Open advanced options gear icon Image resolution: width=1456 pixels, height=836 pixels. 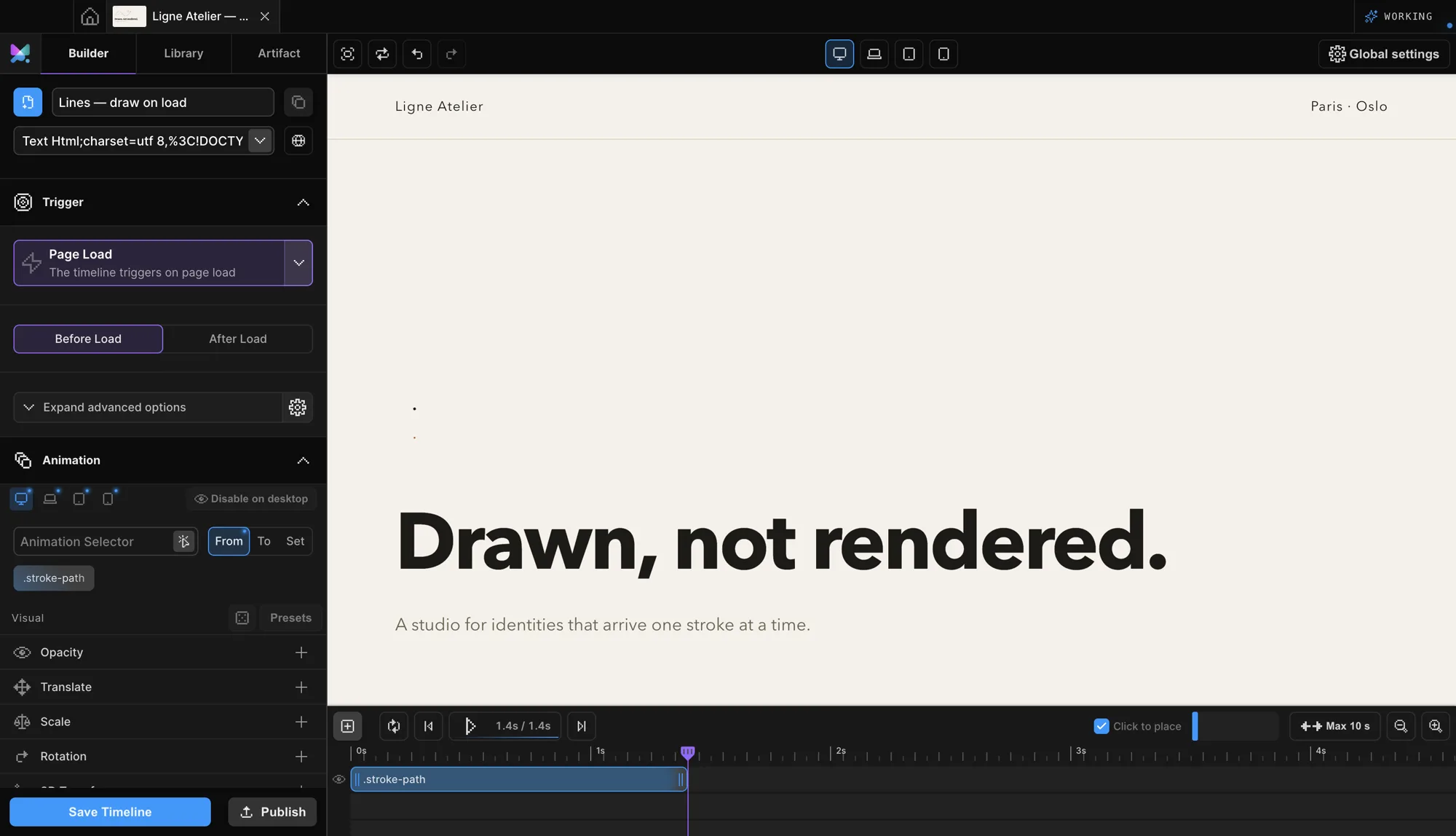point(298,407)
